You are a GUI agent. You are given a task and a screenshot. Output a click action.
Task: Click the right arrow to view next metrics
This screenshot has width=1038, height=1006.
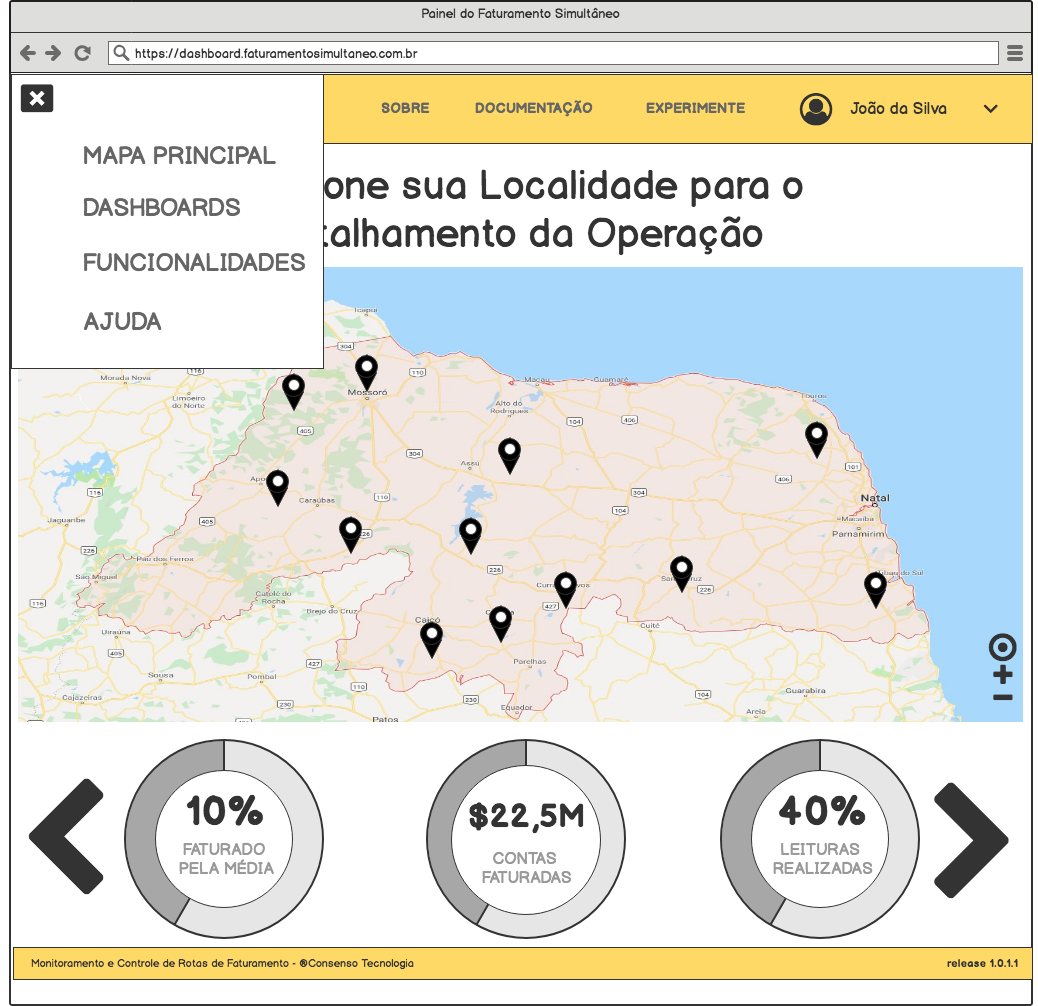point(970,838)
